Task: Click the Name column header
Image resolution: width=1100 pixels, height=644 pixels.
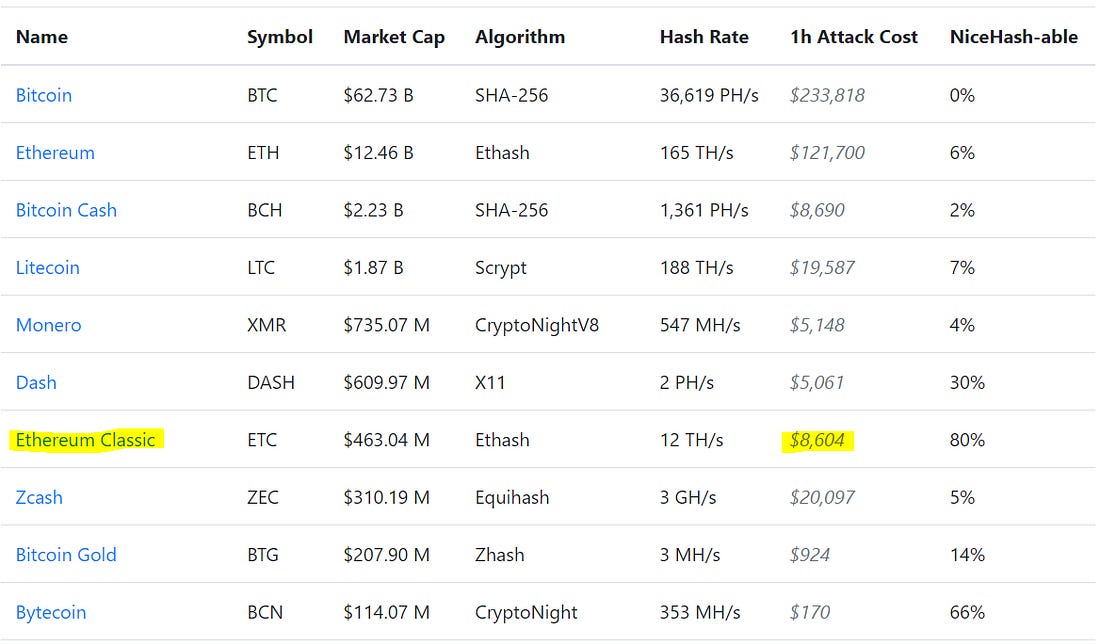Action: pos(42,37)
